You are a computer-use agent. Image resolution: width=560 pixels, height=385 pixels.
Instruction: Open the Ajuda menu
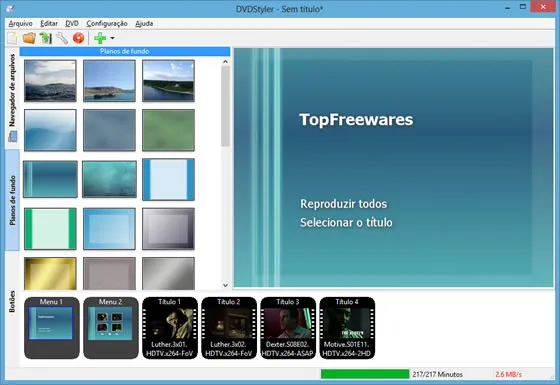coord(144,24)
